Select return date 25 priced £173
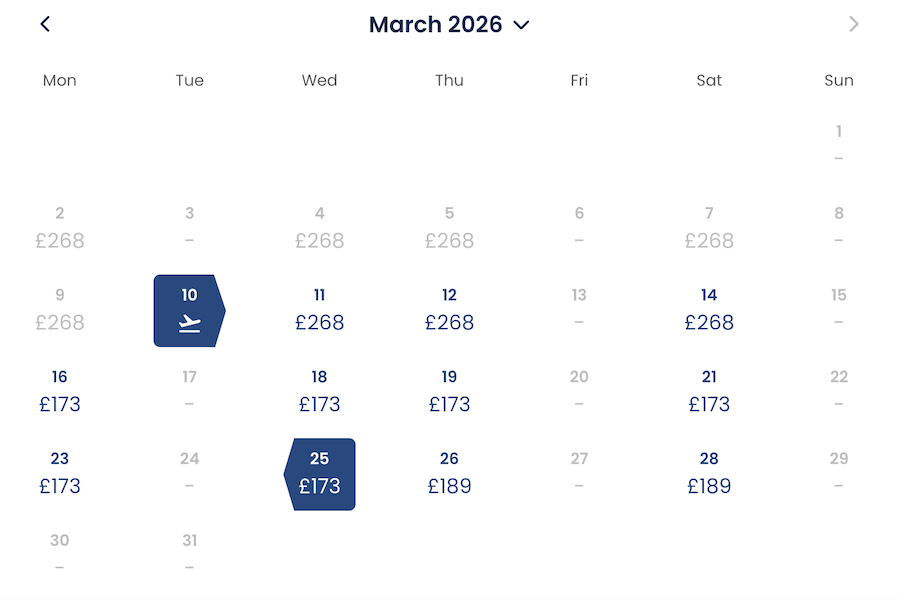 coord(319,474)
